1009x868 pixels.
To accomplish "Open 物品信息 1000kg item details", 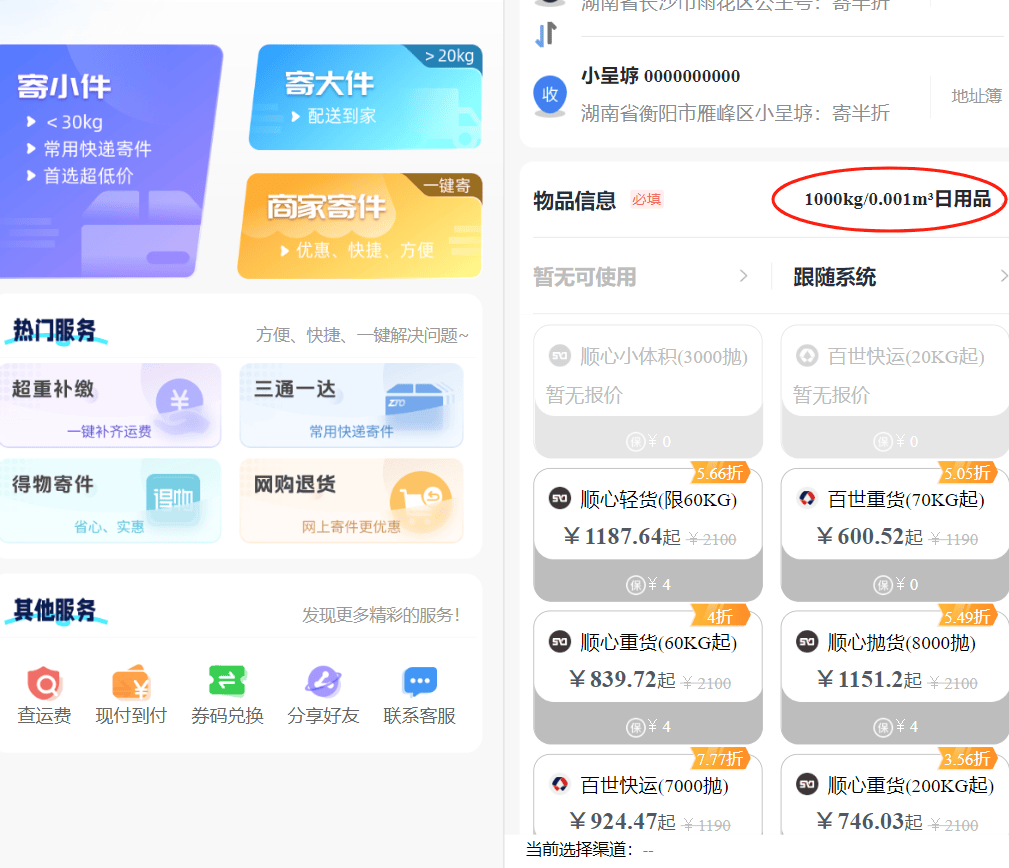I will click(888, 199).
